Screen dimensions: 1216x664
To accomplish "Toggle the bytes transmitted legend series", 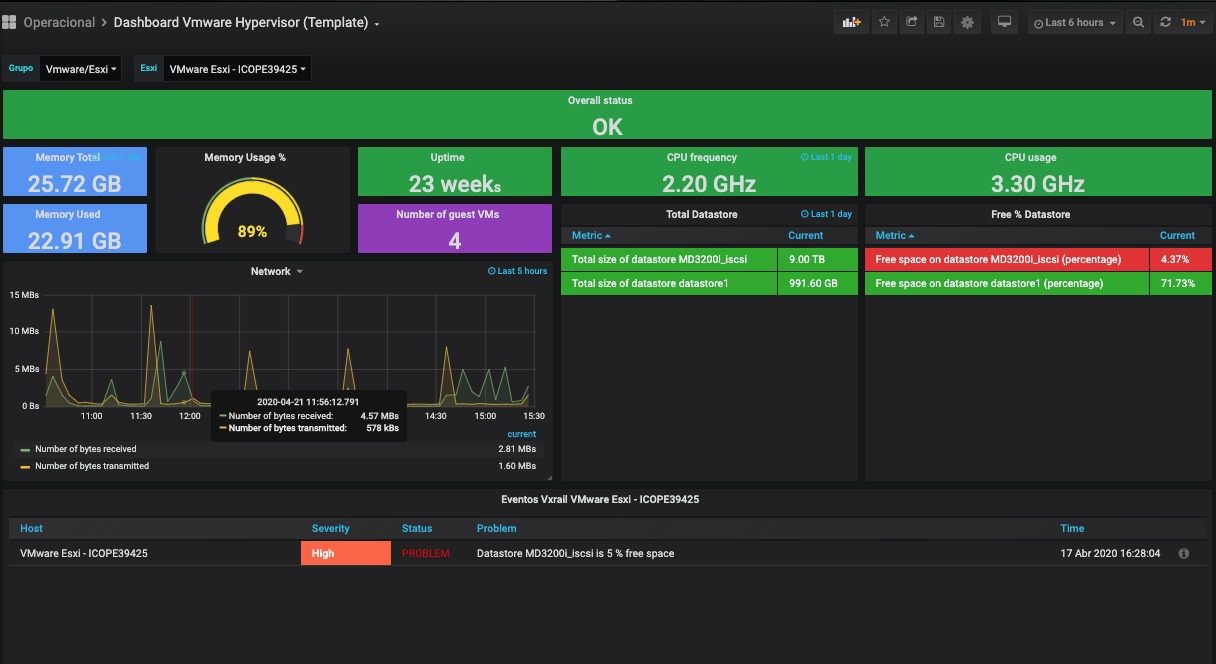I will pos(91,466).
